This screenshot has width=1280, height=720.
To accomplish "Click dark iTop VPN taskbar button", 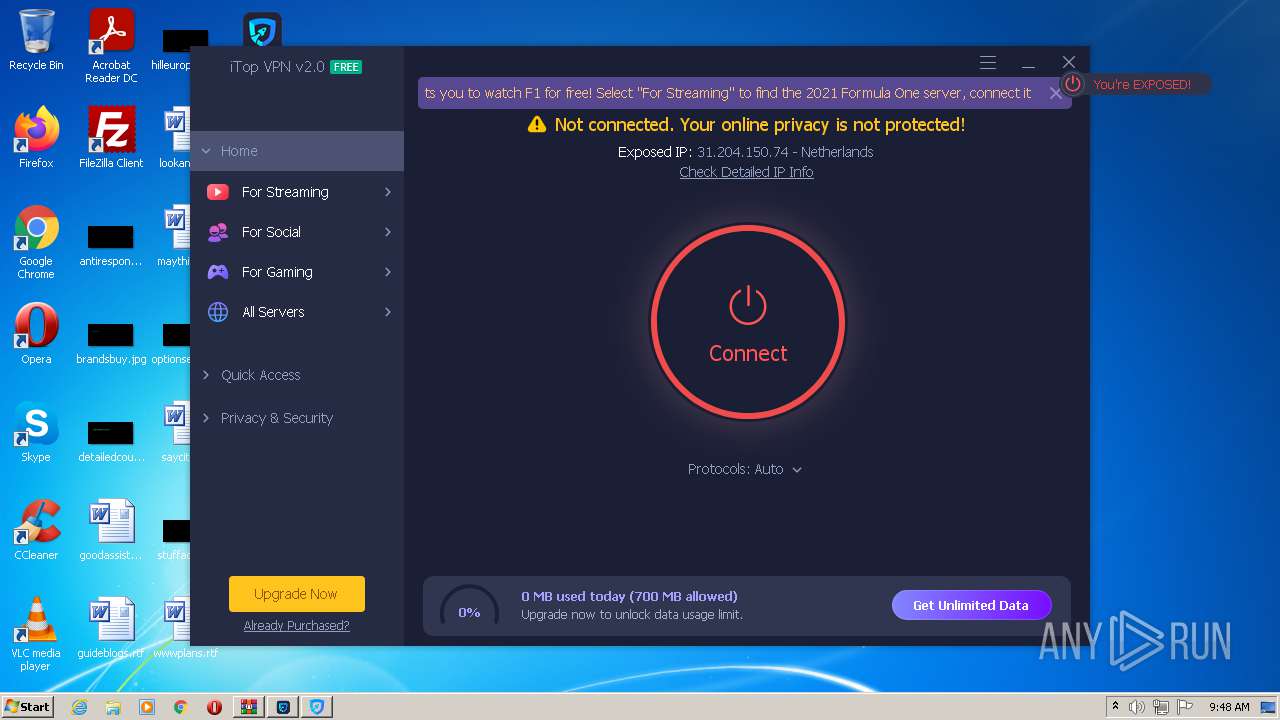I will 283,707.
